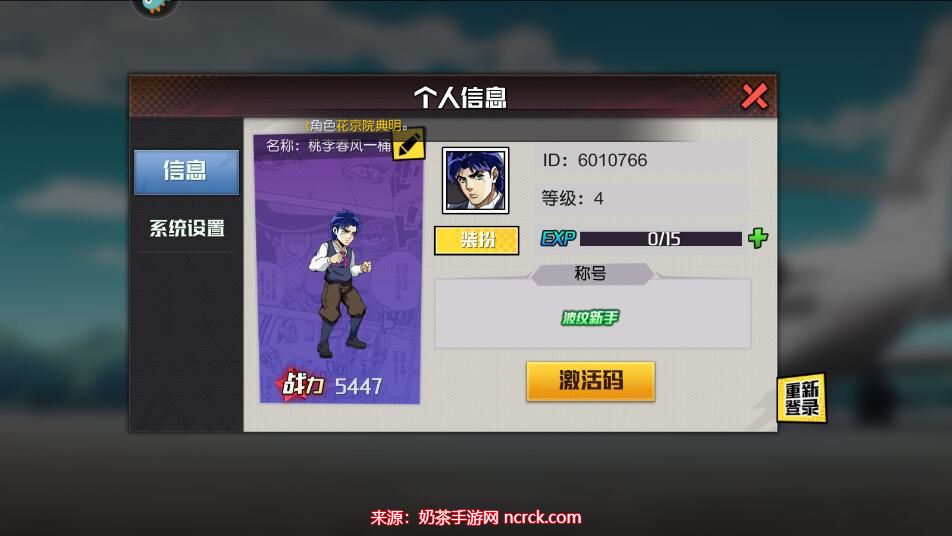
Task: Click the EXP progress bar showing 0/15
Action: 661,239
